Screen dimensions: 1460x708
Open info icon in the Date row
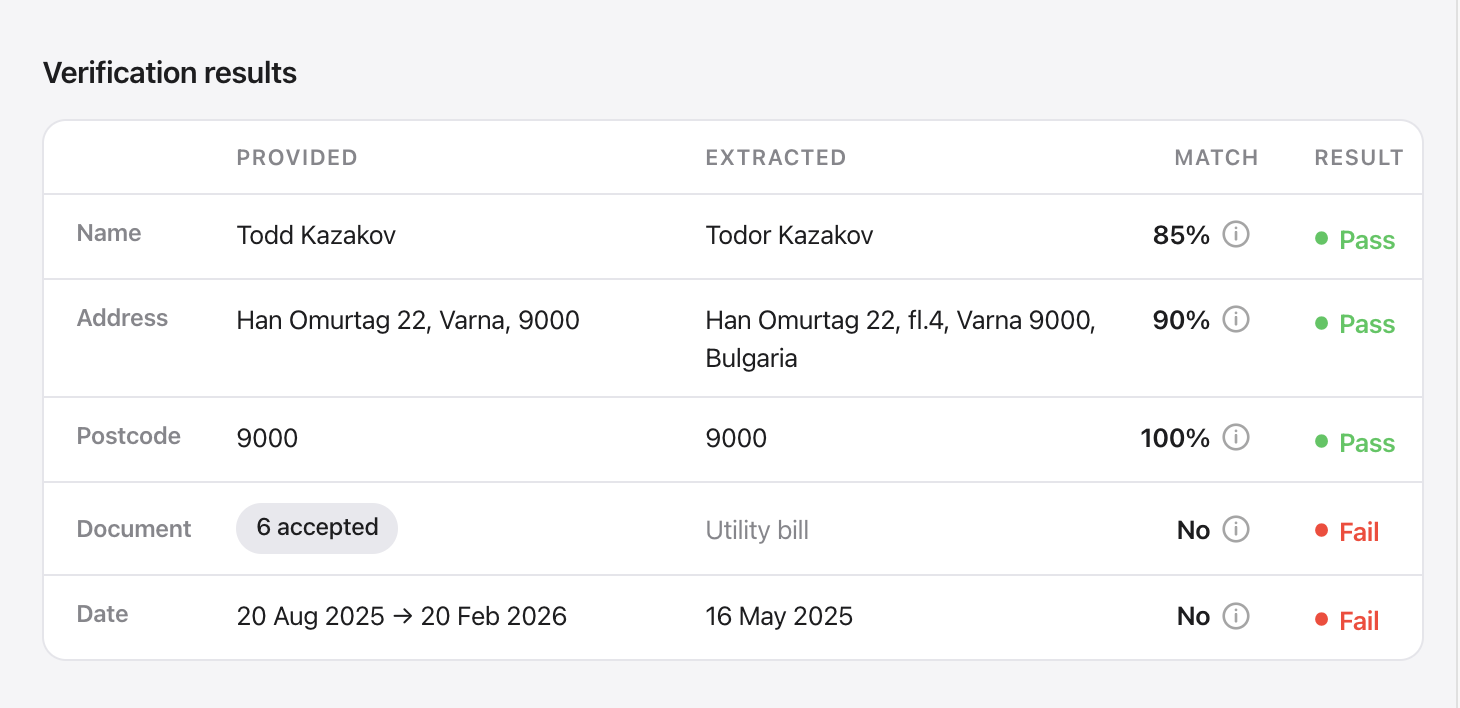pos(1236,616)
